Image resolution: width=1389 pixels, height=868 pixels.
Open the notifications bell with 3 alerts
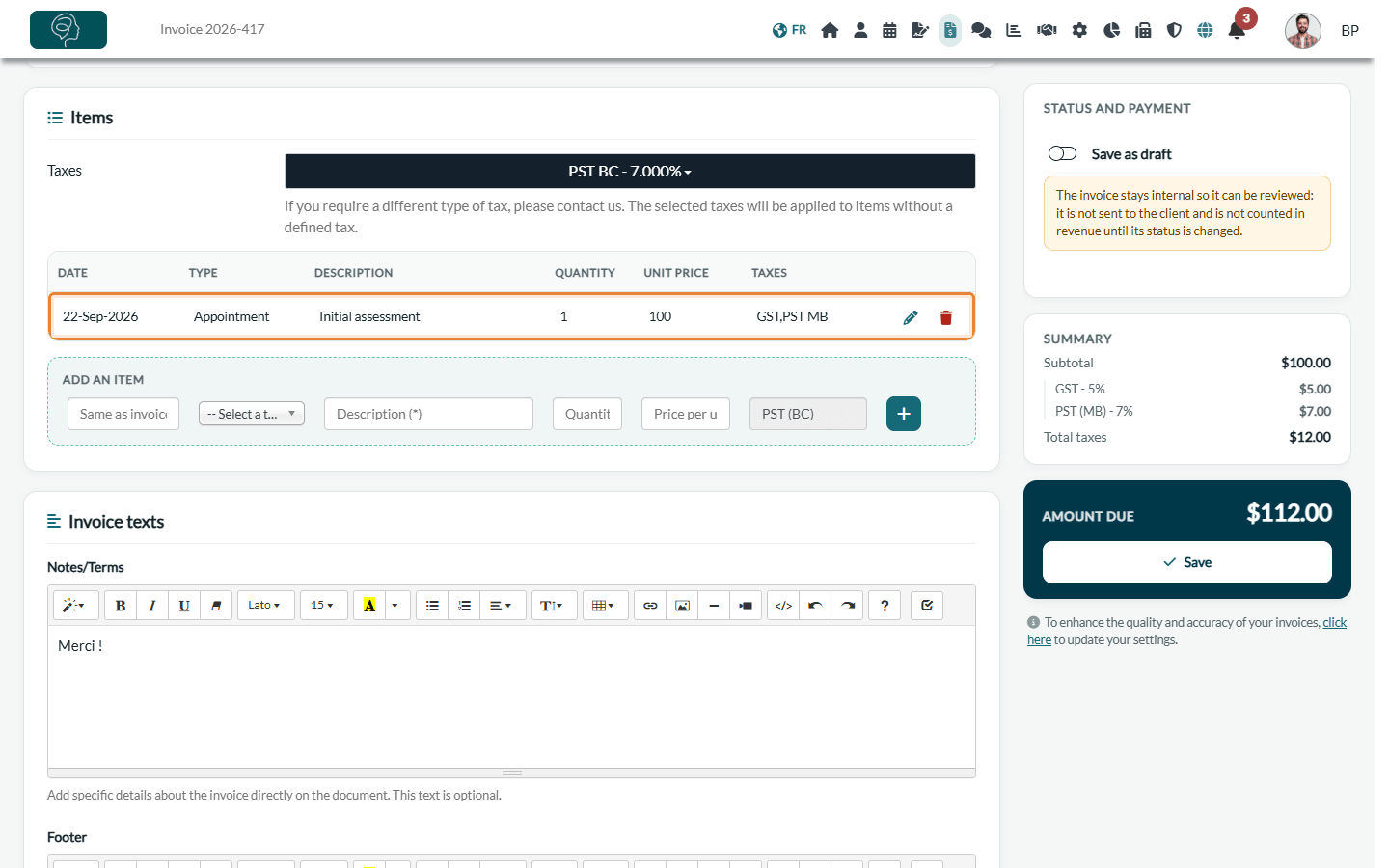tap(1237, 30)
